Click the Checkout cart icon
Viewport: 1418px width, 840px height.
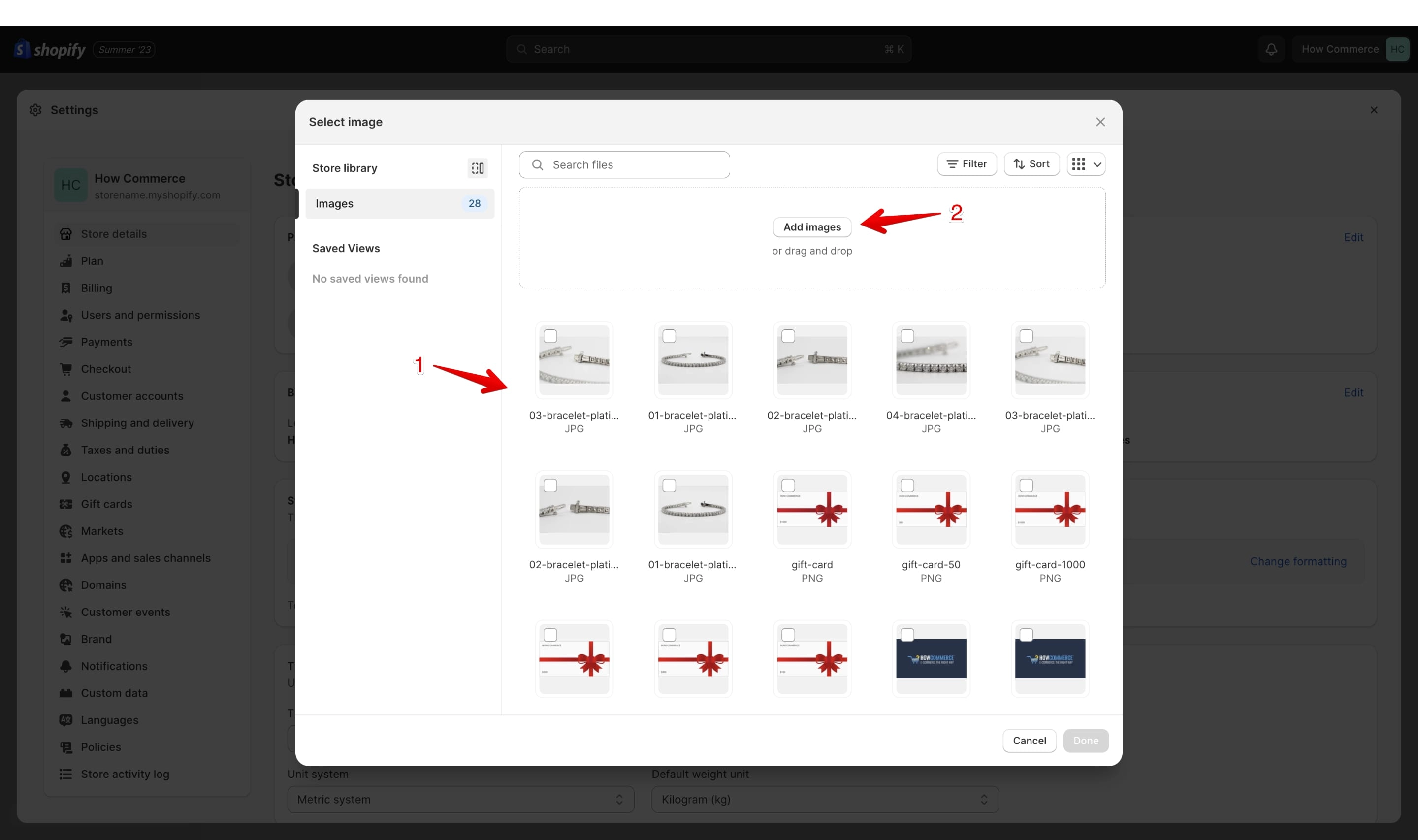[65, 369]
